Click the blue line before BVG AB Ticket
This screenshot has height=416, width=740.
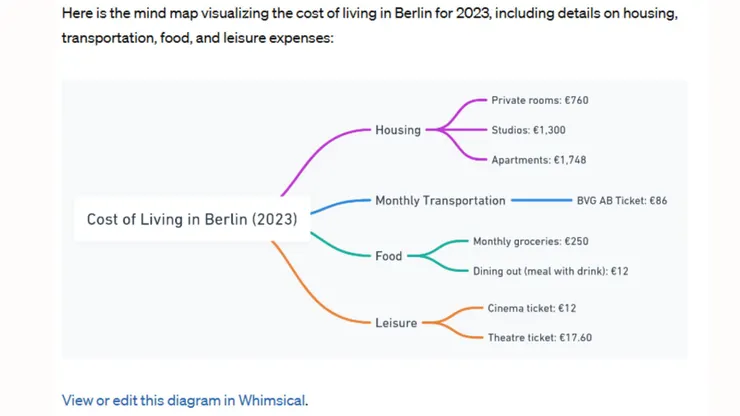(541, 201)
